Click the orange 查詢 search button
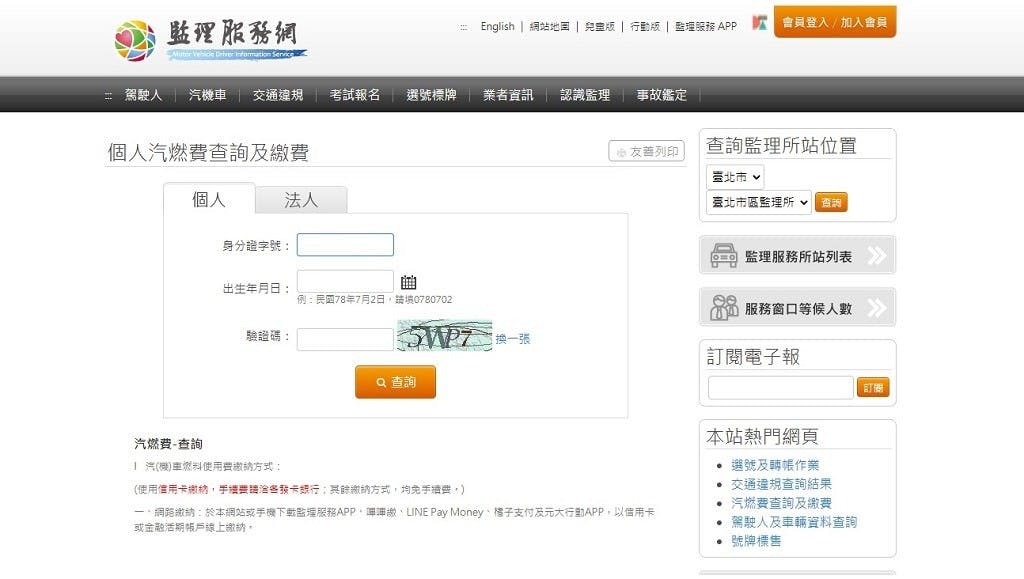1024x579 pixels. 395,382
